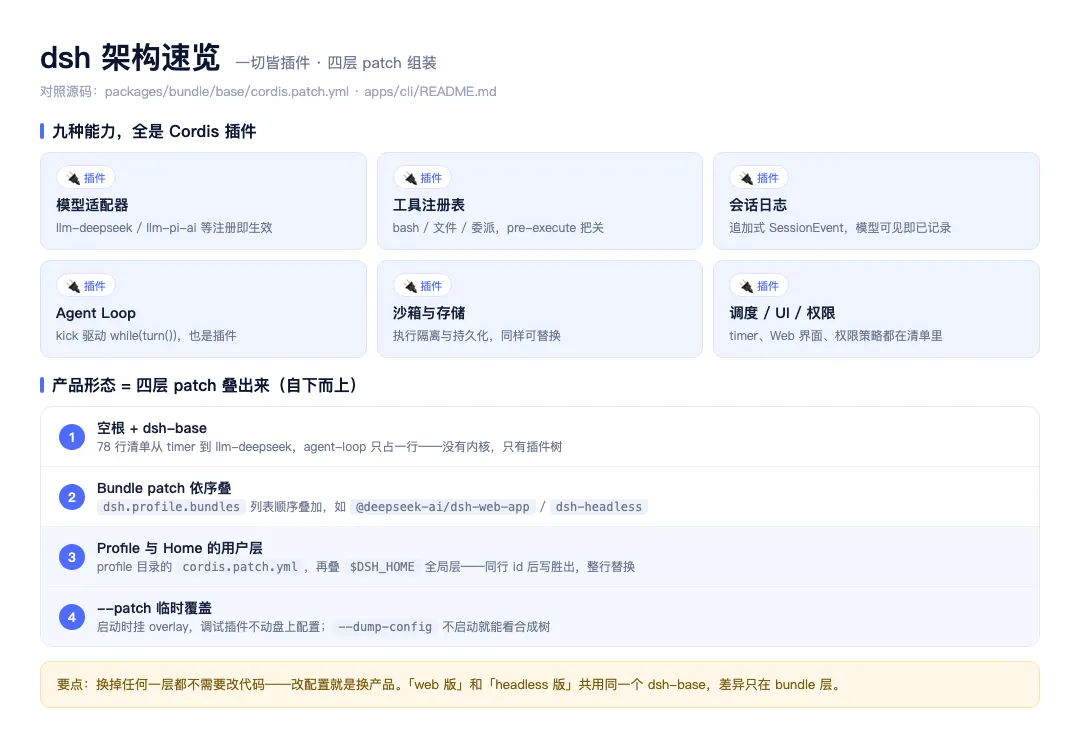Click the number 3 step circle
The height and width of the screenshot is (743, 1080).
coord(72,557)
